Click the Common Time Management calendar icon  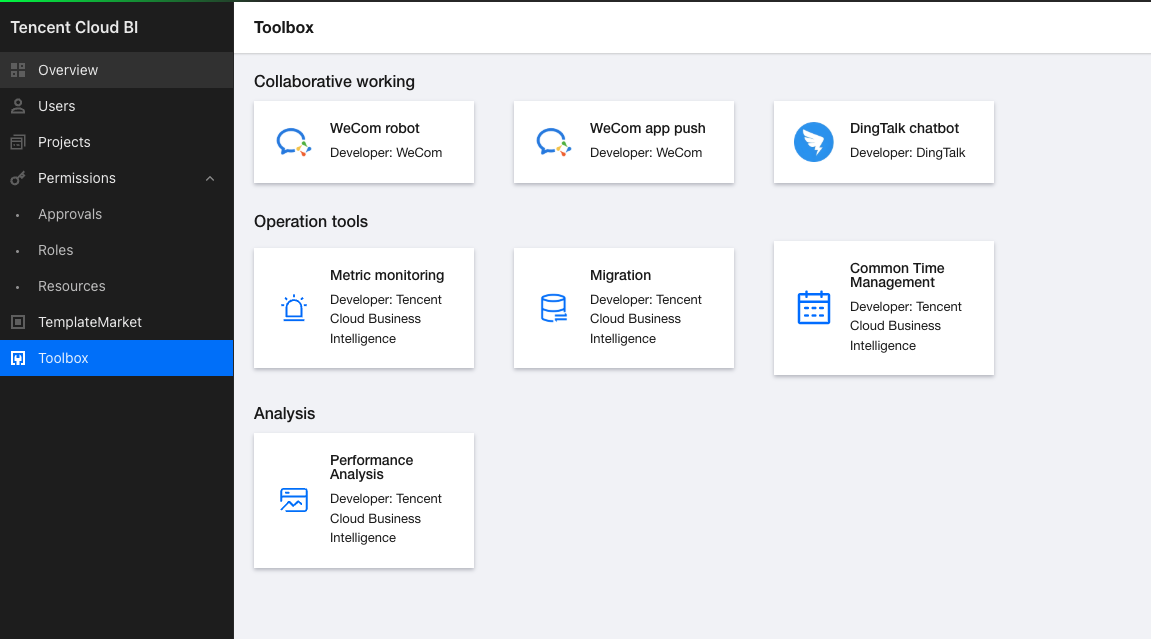click(813, 308)
